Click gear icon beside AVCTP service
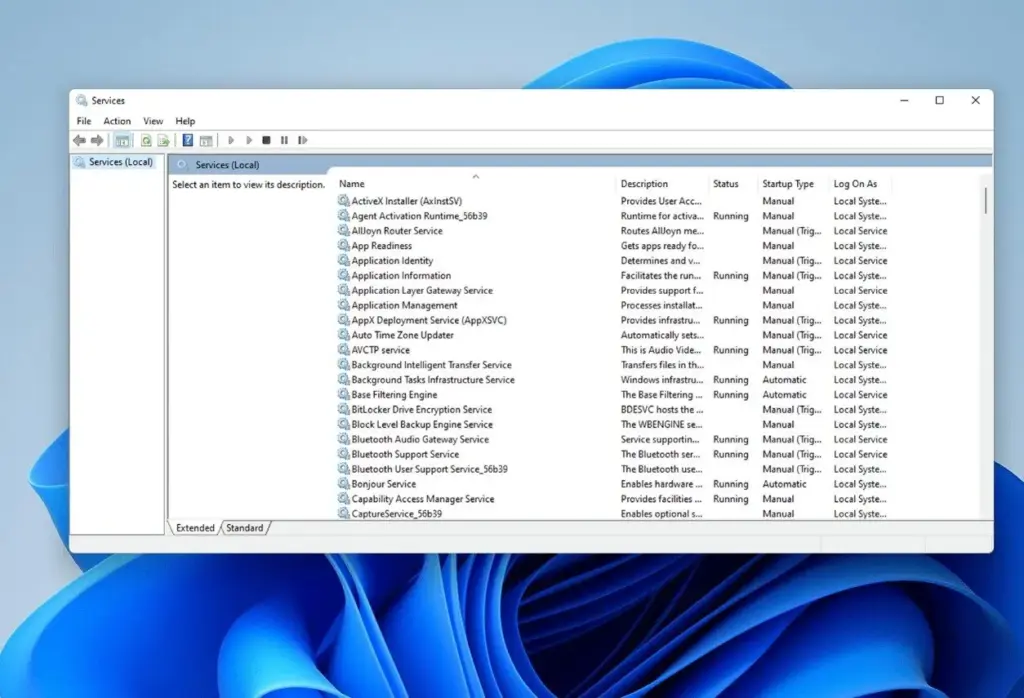The image size is (1024, 698). pyautogui.click(x=344, y=349)
